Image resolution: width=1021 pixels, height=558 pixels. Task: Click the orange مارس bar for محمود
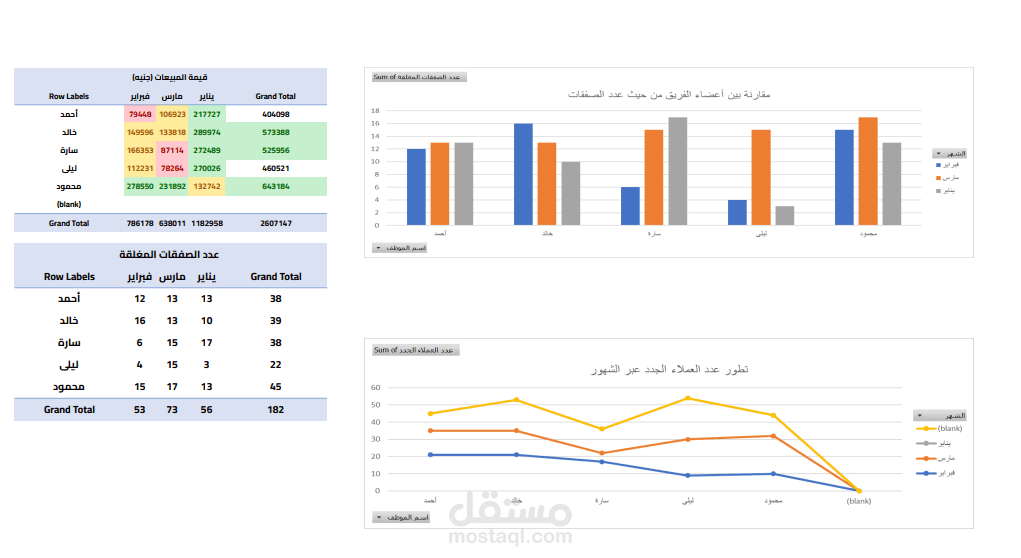click(x=868, y=171)
